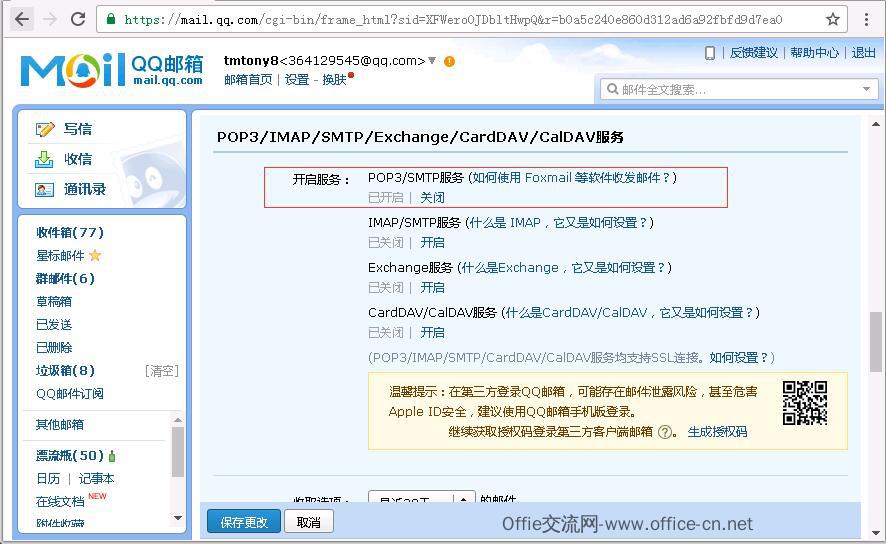Expand the search box dropdown arrow
Viewport: 886px width, 544px height.
pyautogui.click(x=866, y=89)
